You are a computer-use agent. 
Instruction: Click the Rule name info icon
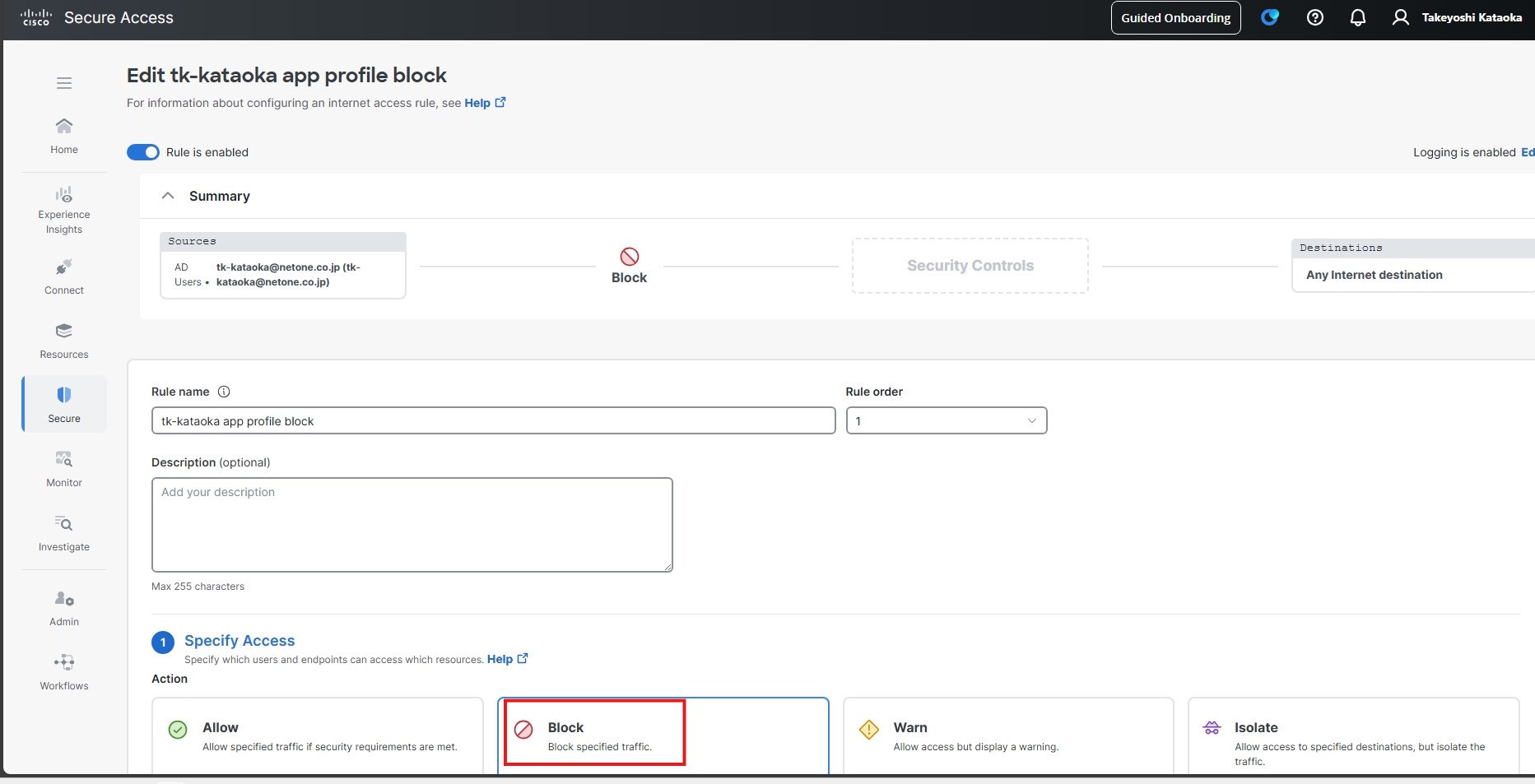pos(224,392)
